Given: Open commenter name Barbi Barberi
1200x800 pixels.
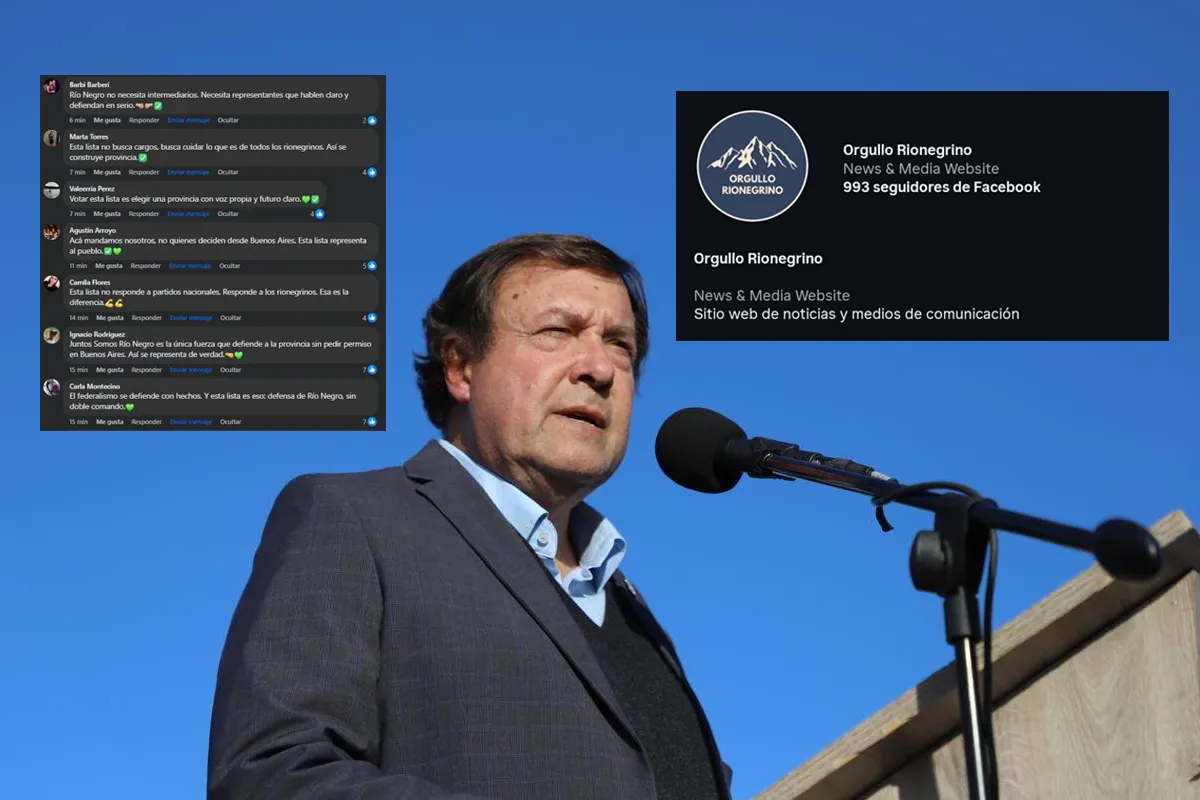Looking at the screenshot, I should tap(90, 84).
